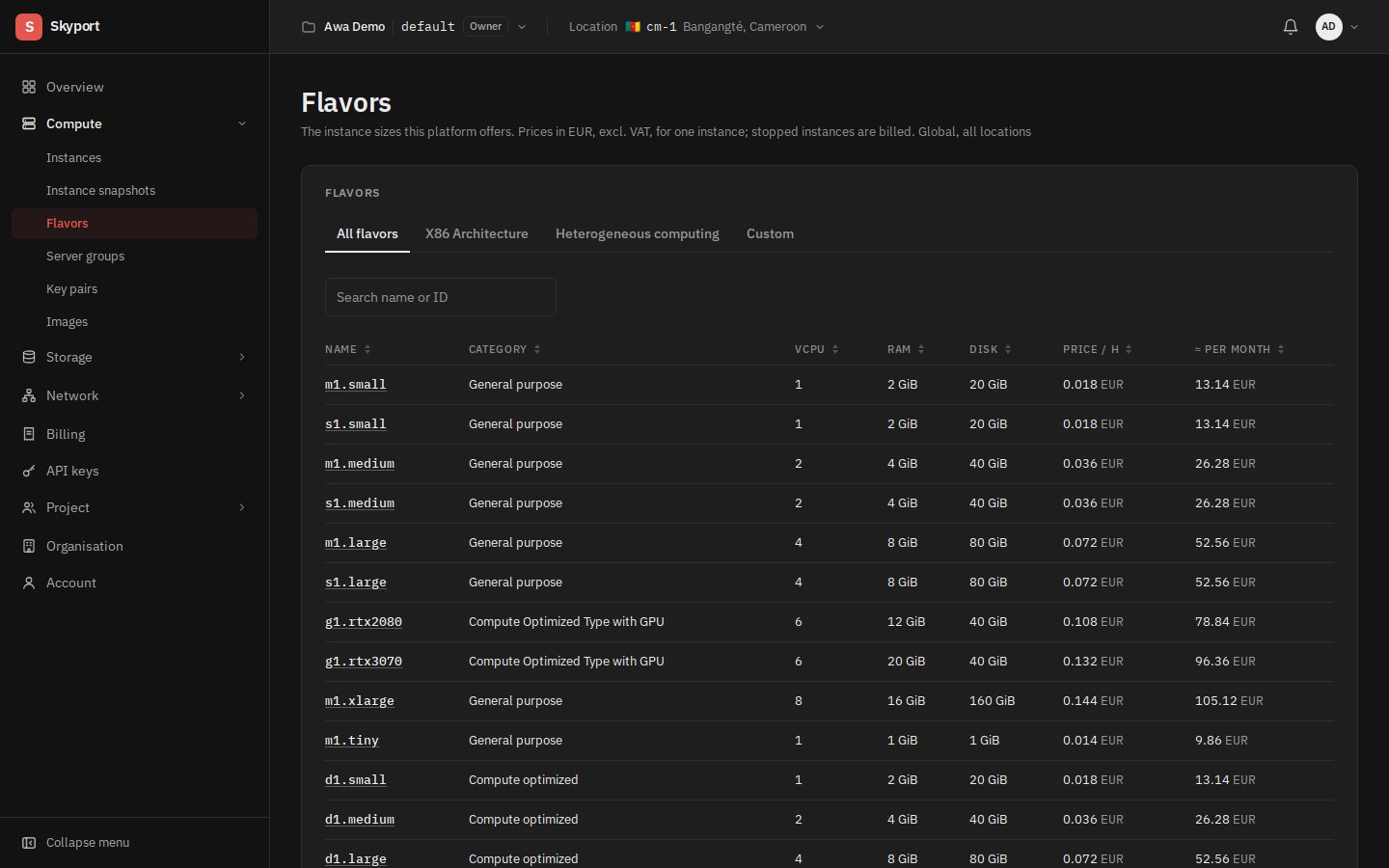Screen dimensions: 1389x868
Task: Open the d1.medium flavor link
Action: 360,819
